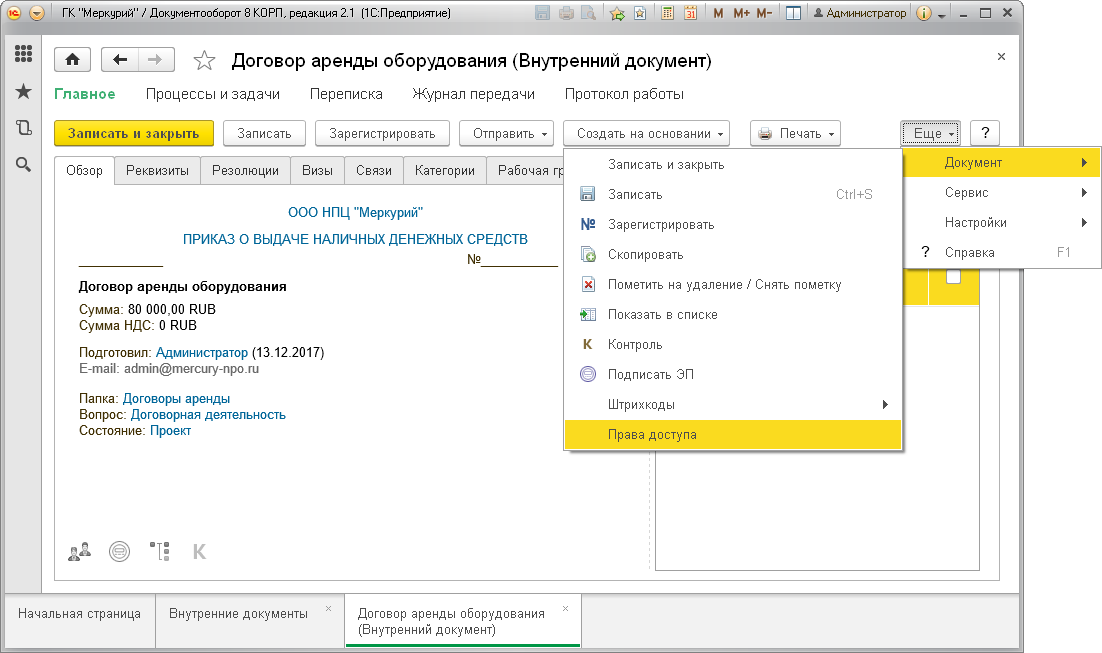1102x653 pixels.
Task: Select Показать в списке menu item
Action: tap(733, 314)
